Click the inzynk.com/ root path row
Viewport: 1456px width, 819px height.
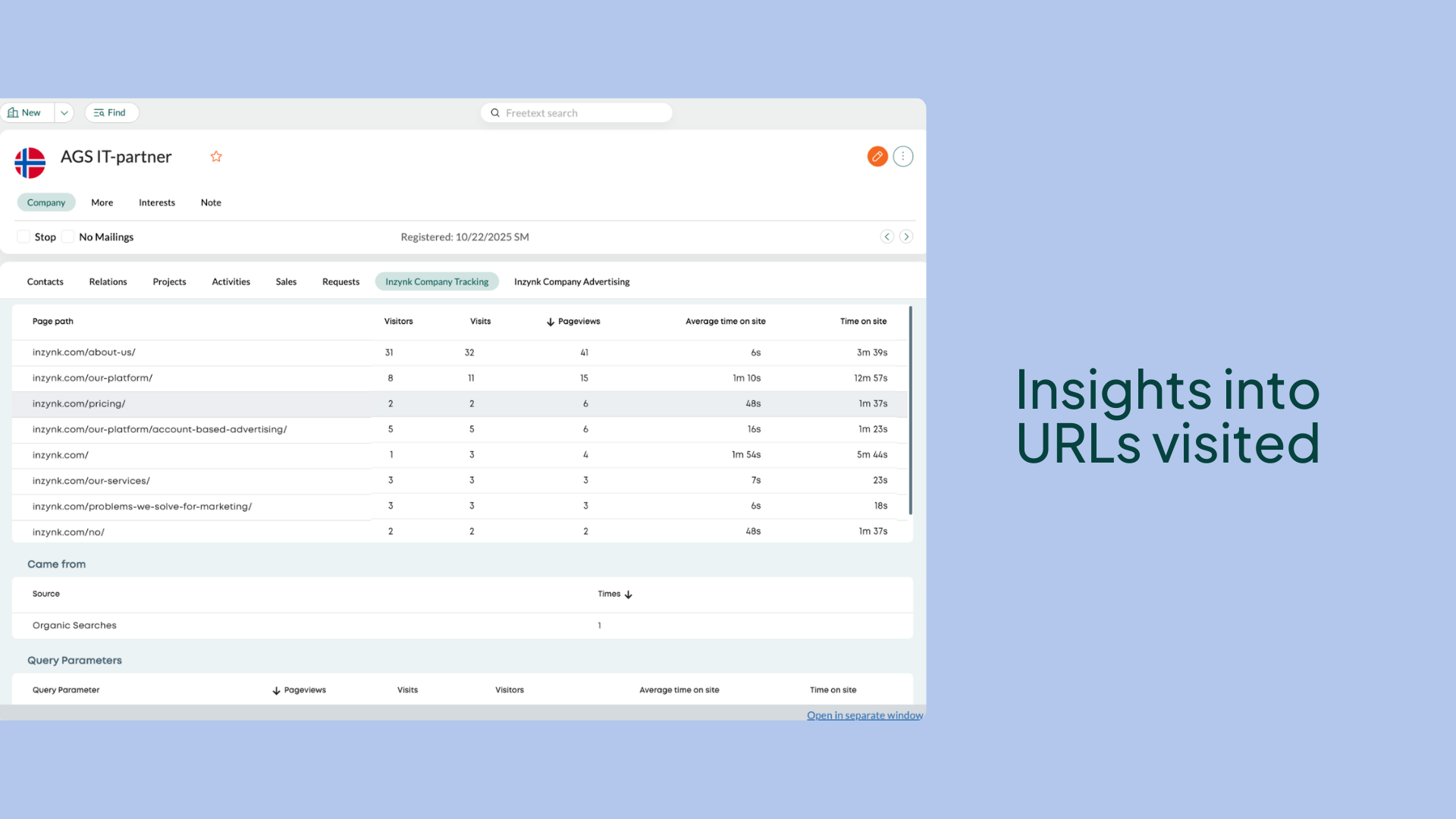click(460, 455)
